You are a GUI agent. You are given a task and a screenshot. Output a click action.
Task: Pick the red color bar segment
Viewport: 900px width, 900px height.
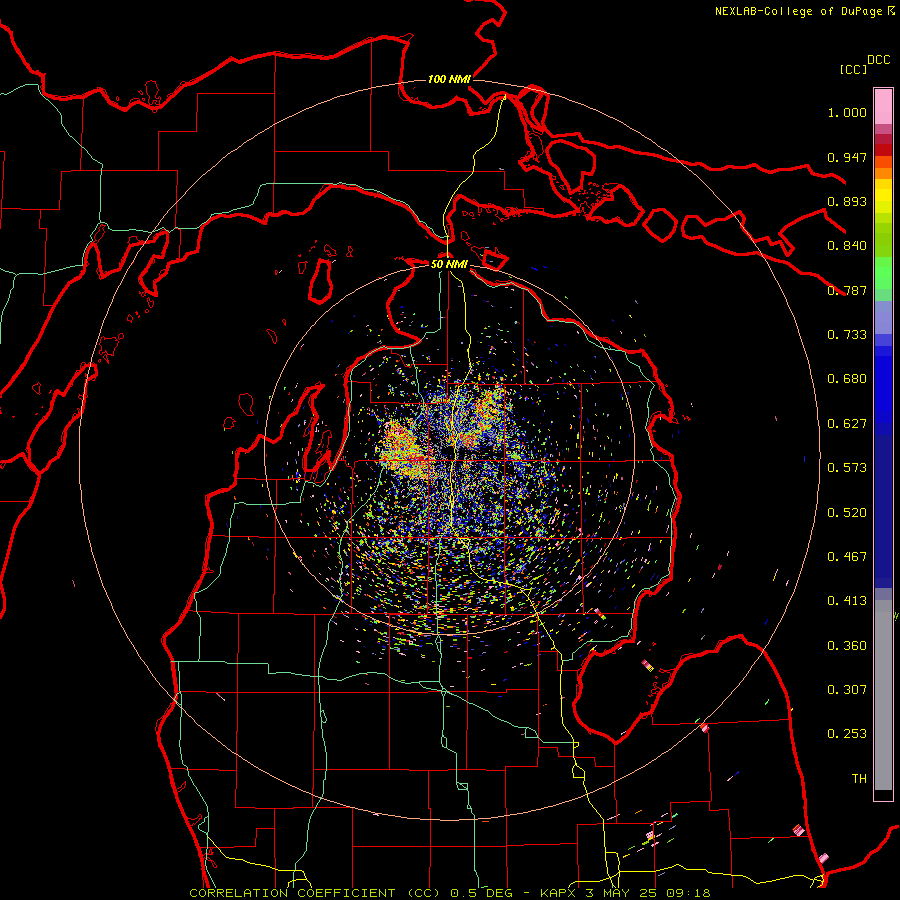(883, 150)
